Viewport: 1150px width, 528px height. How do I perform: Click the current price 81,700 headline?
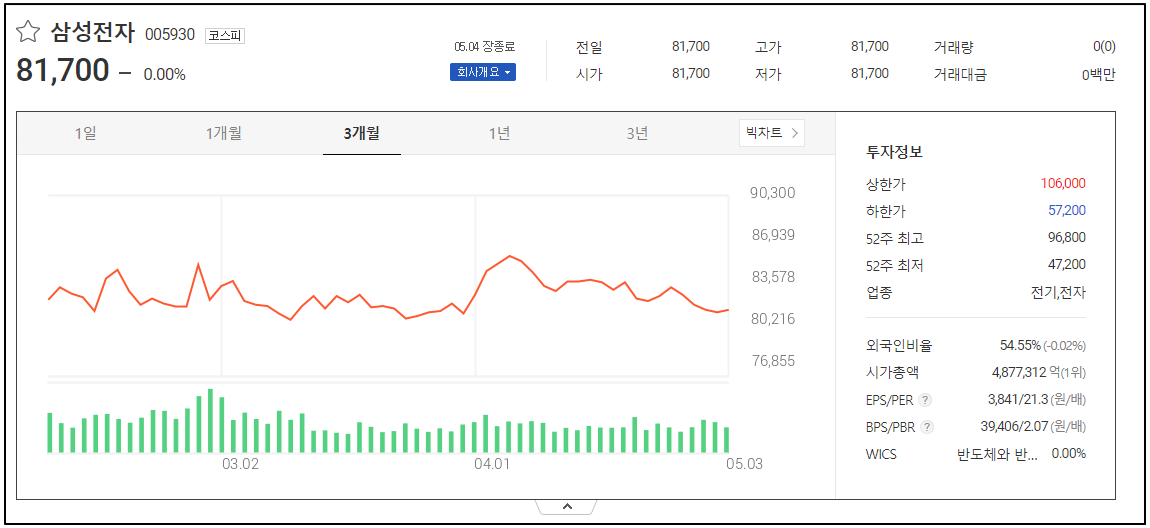click(62, 71)
